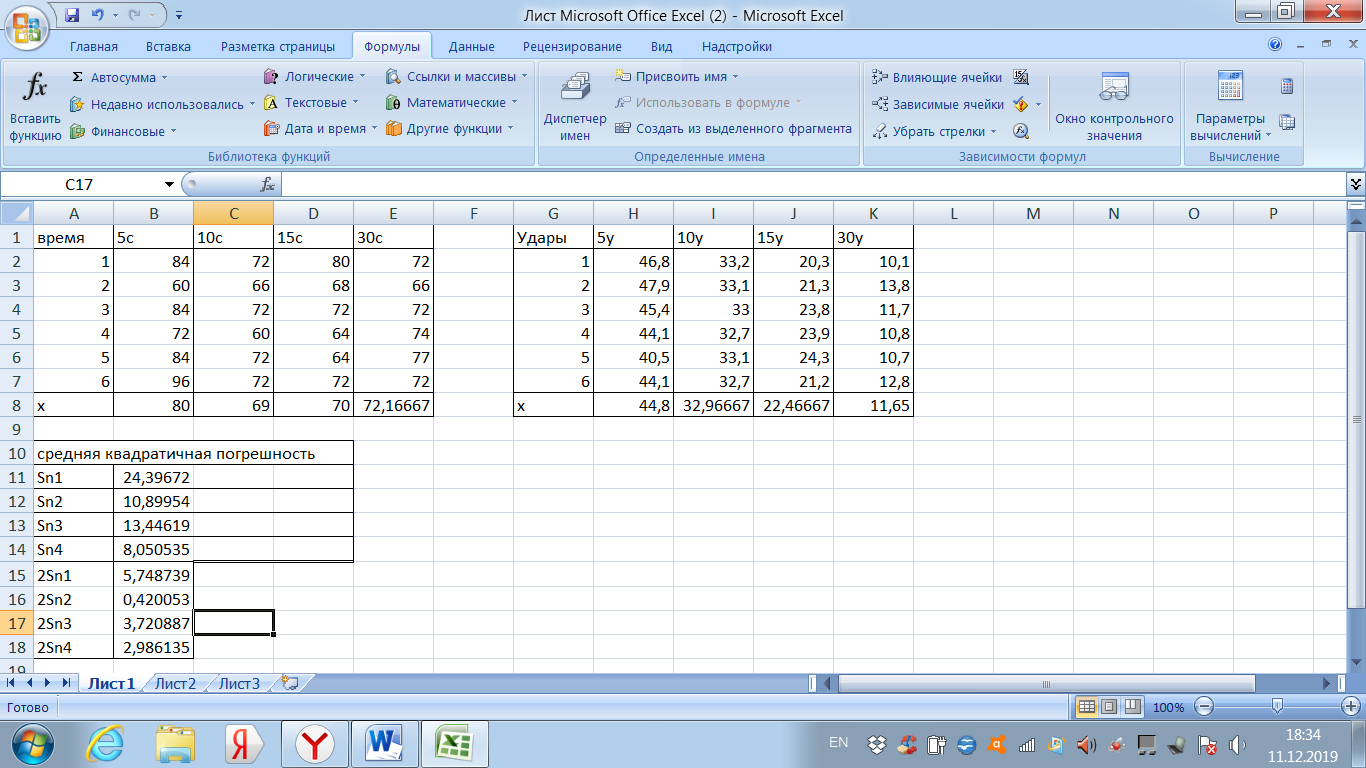Insert a new worksheet tab
This screenshot has width=1366, height=768.
click(x=290, y=684)
